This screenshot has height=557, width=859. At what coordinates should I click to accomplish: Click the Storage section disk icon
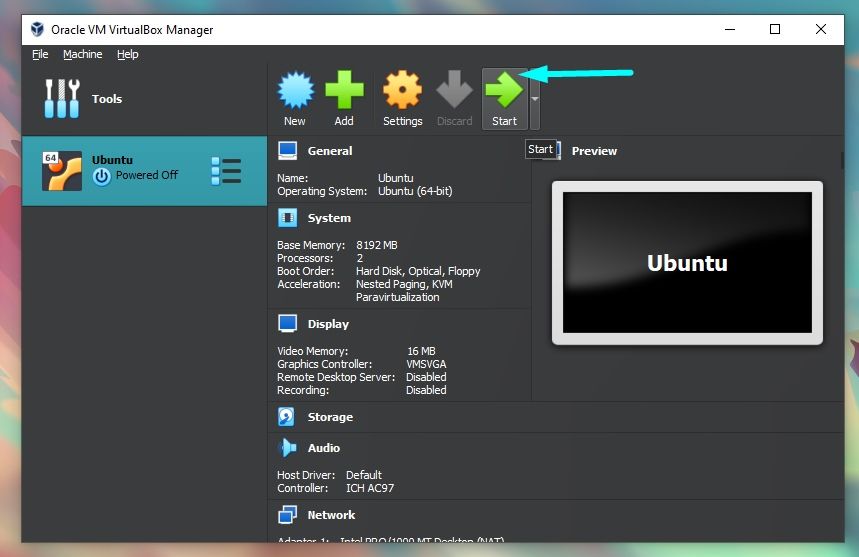pyautogui.click(x=287, y=417)
